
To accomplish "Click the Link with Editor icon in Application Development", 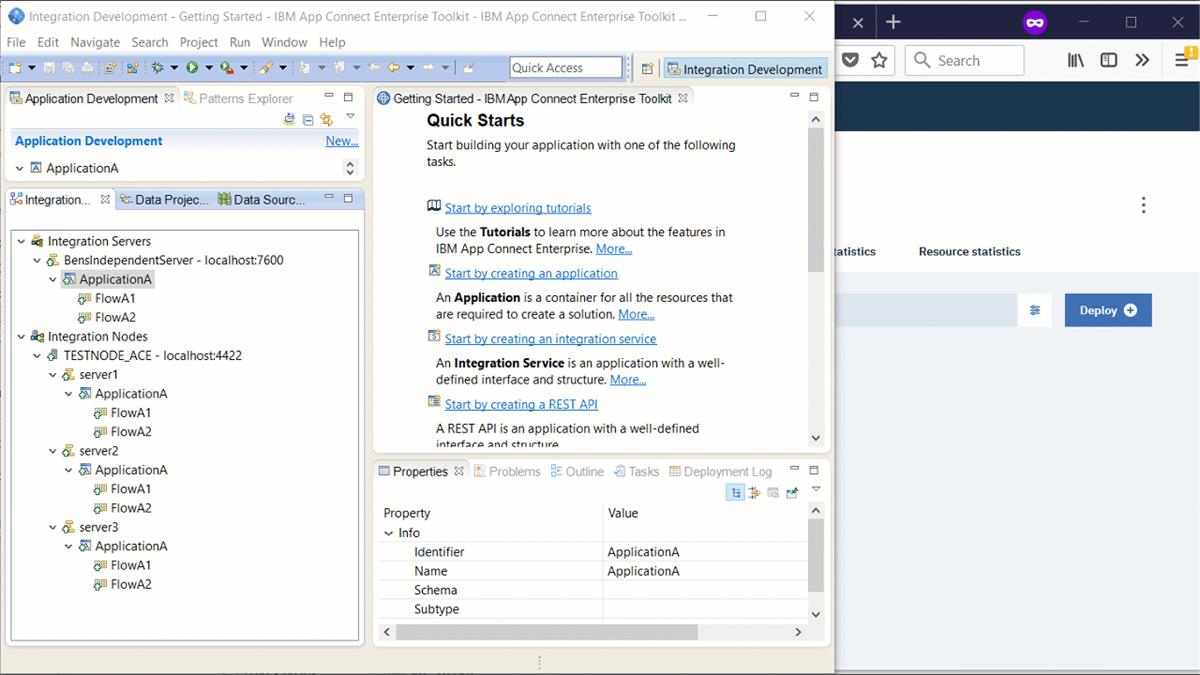I will (x=327, y=118).
